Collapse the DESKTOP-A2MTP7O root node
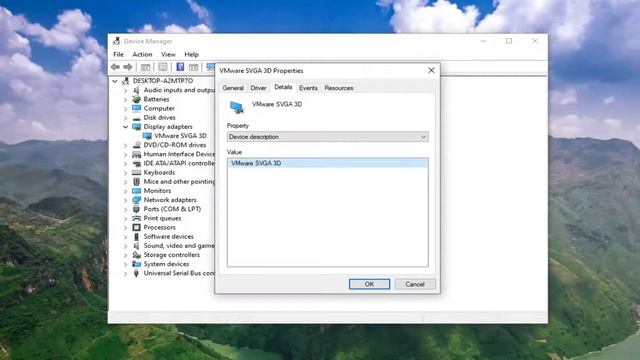Screen dimensions: 640x360 (115, 81)
